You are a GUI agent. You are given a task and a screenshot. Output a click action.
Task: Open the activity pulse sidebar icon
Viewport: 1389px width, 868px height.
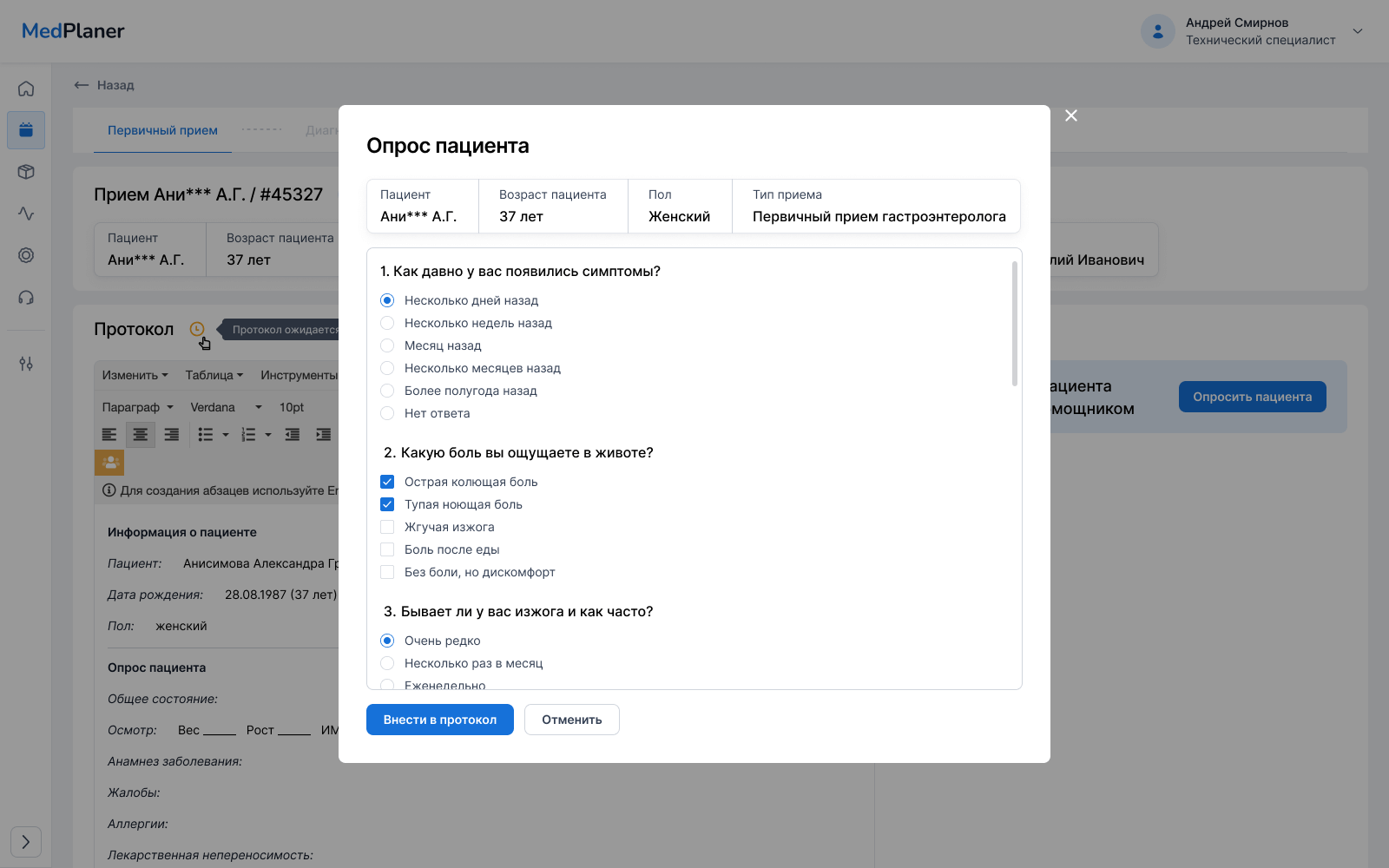[x=26, y=214]
